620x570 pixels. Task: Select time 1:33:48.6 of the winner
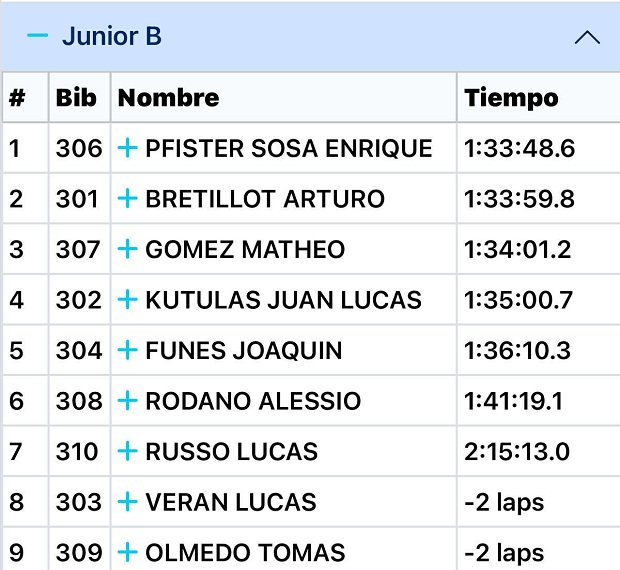coord(519,149)
